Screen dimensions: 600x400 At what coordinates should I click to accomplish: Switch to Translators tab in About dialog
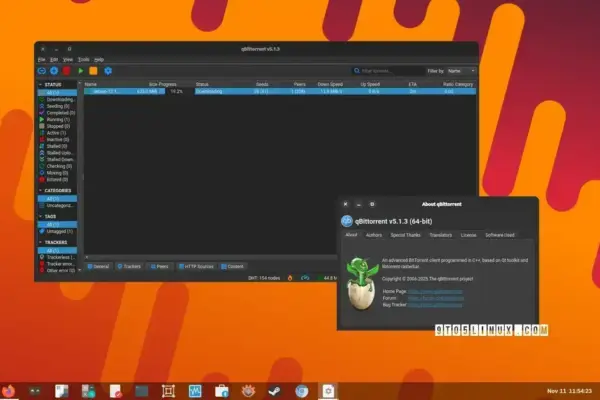(440, 235)
